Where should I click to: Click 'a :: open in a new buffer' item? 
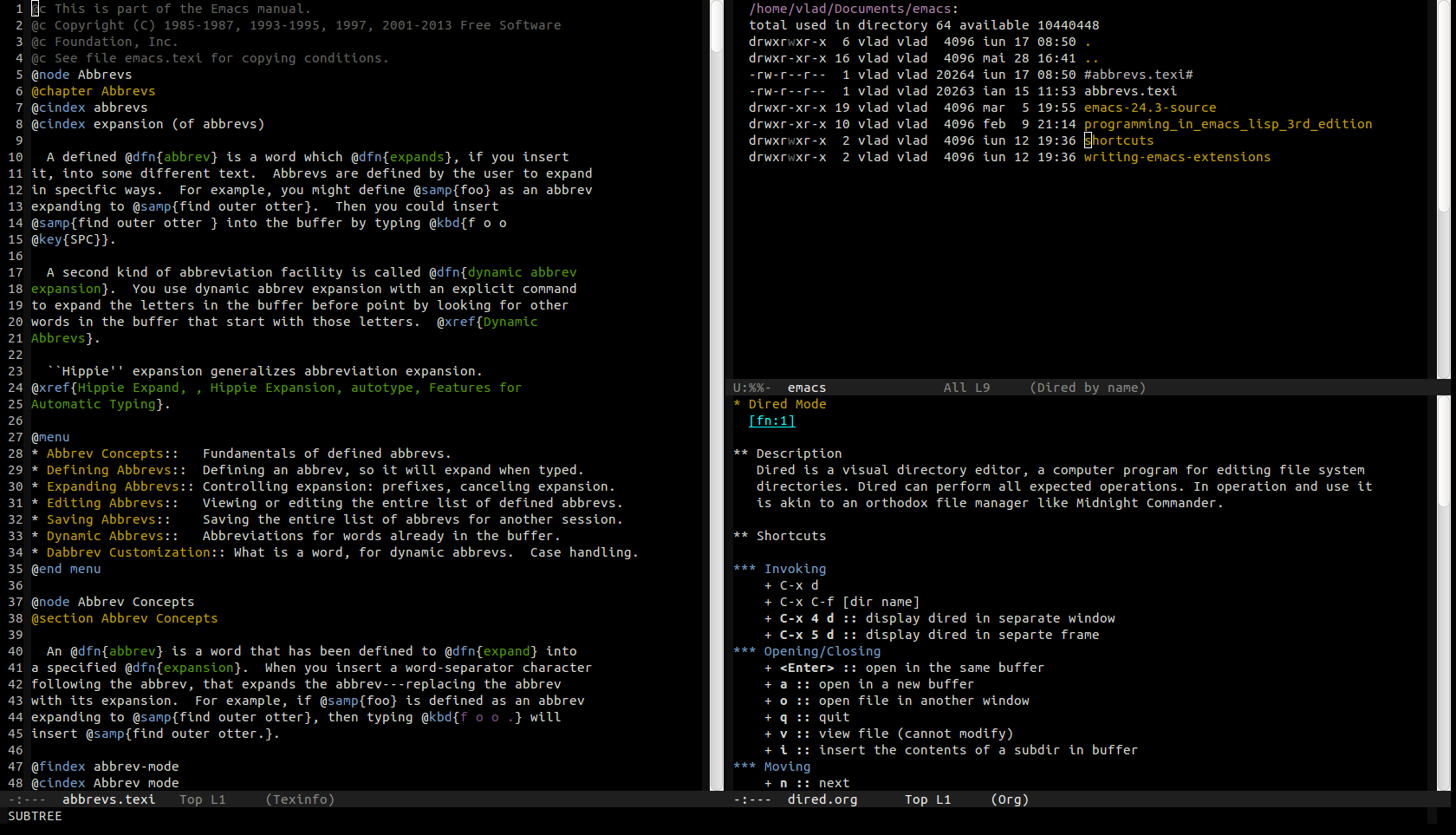click(x=869, y=684)
